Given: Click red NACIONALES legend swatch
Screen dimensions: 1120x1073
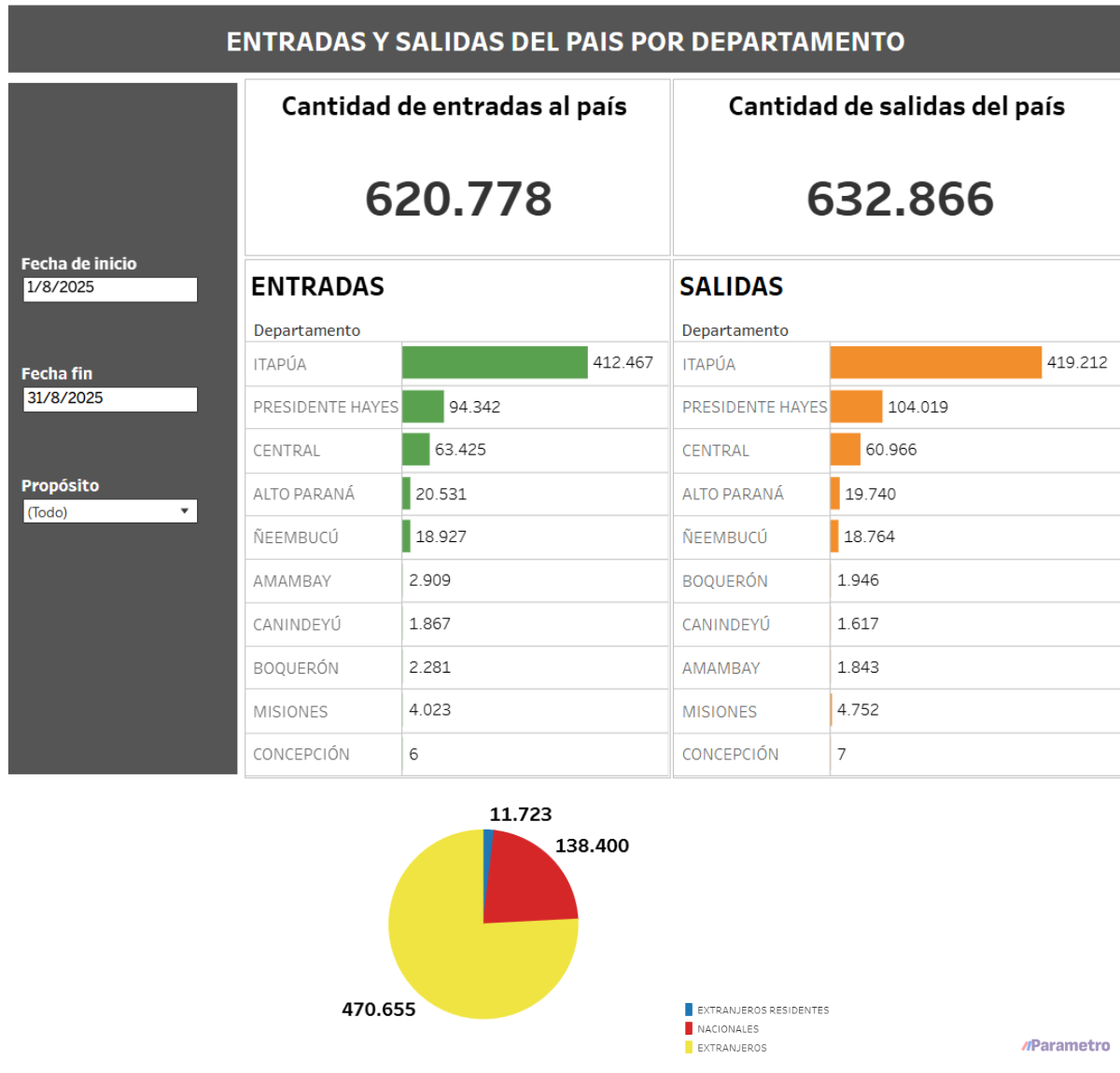Looking at the screenshot, I should coord(689,1028).
